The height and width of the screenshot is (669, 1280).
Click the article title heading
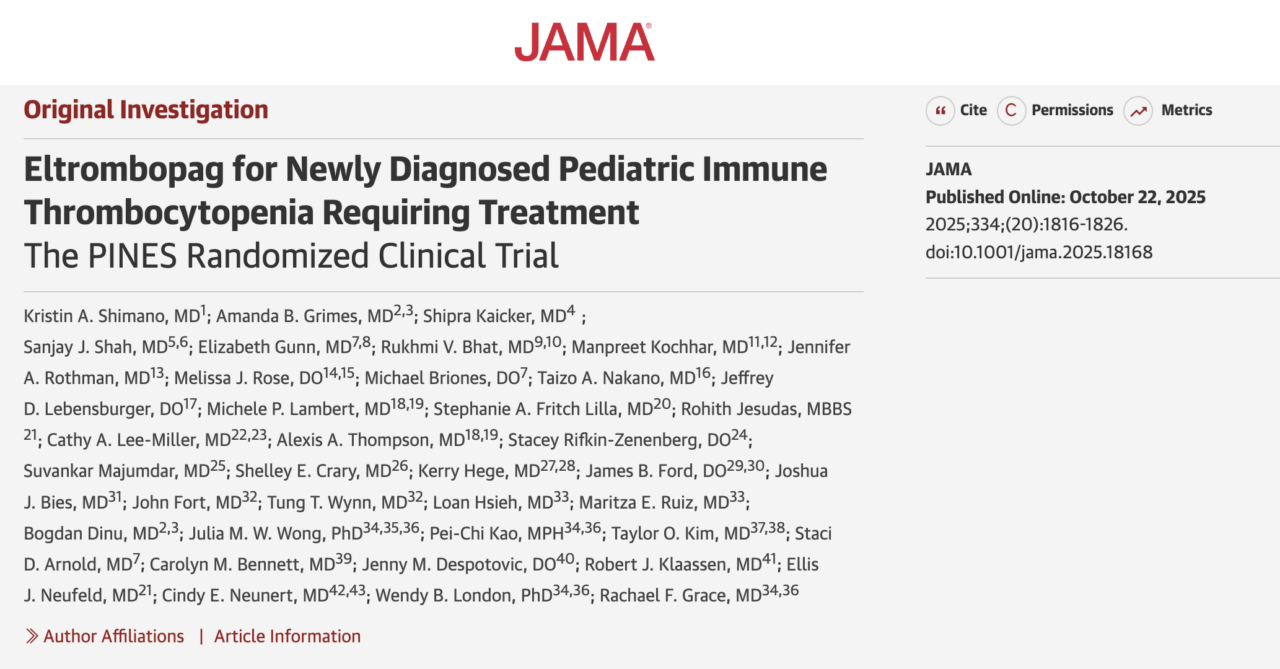point(425,191)
